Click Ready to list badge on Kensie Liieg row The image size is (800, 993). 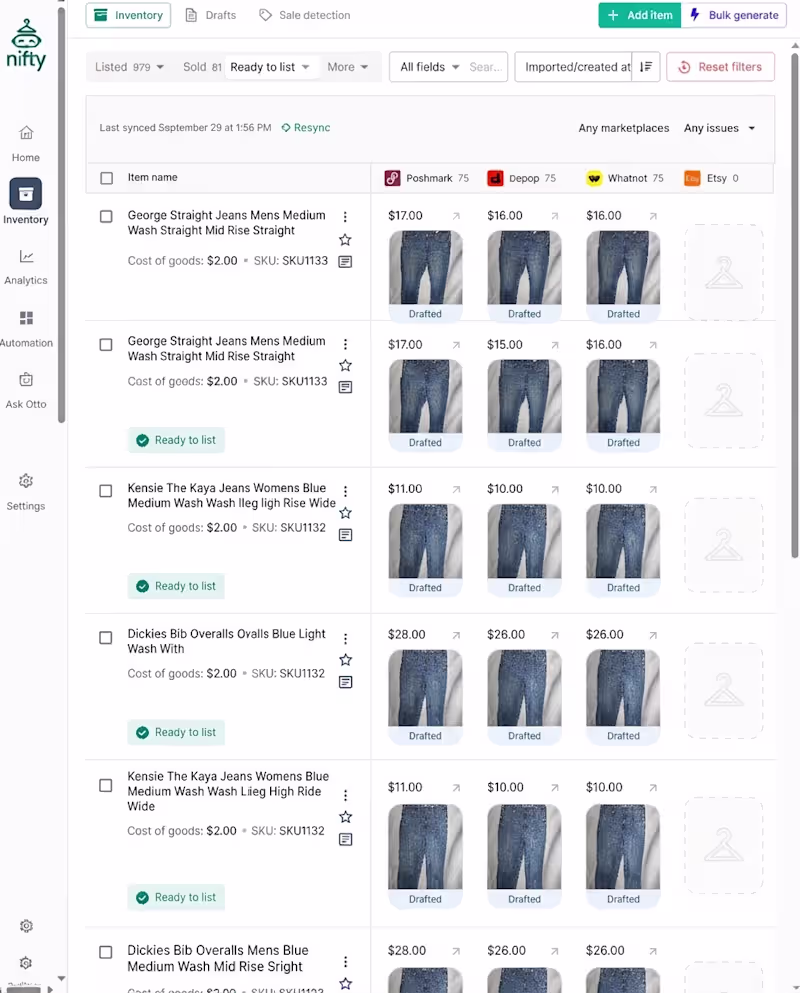point(176,897)
